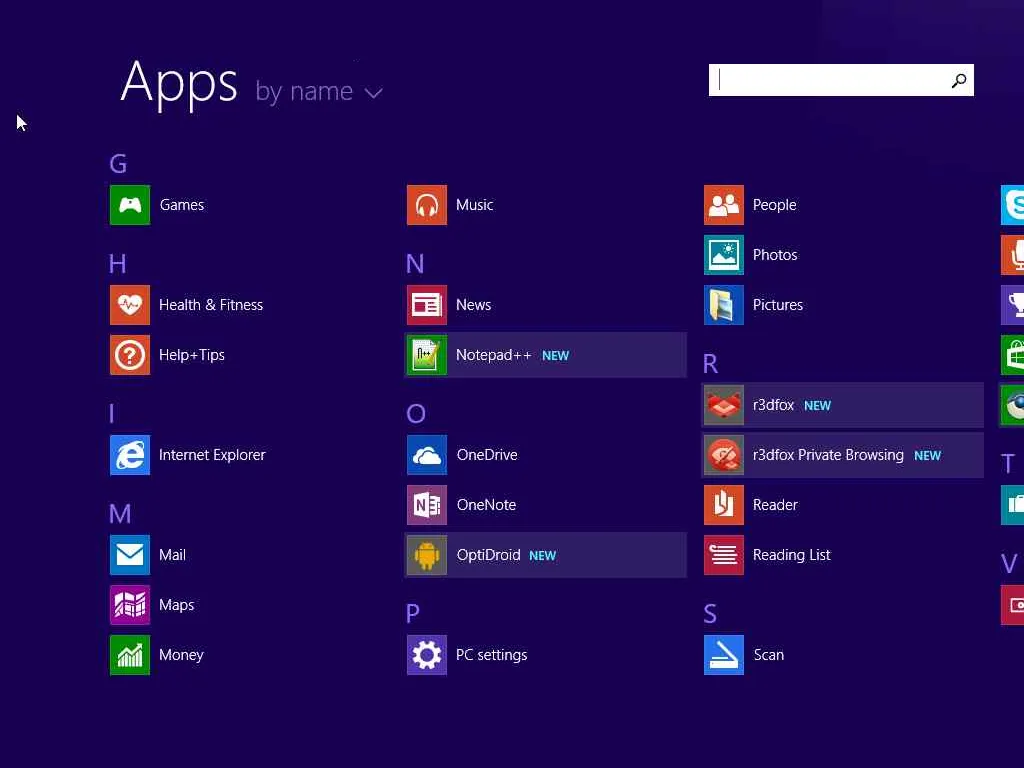This screenshot has width=1024, height=768.
Task: Open the Scan app icon
Action: click(724, 655)
